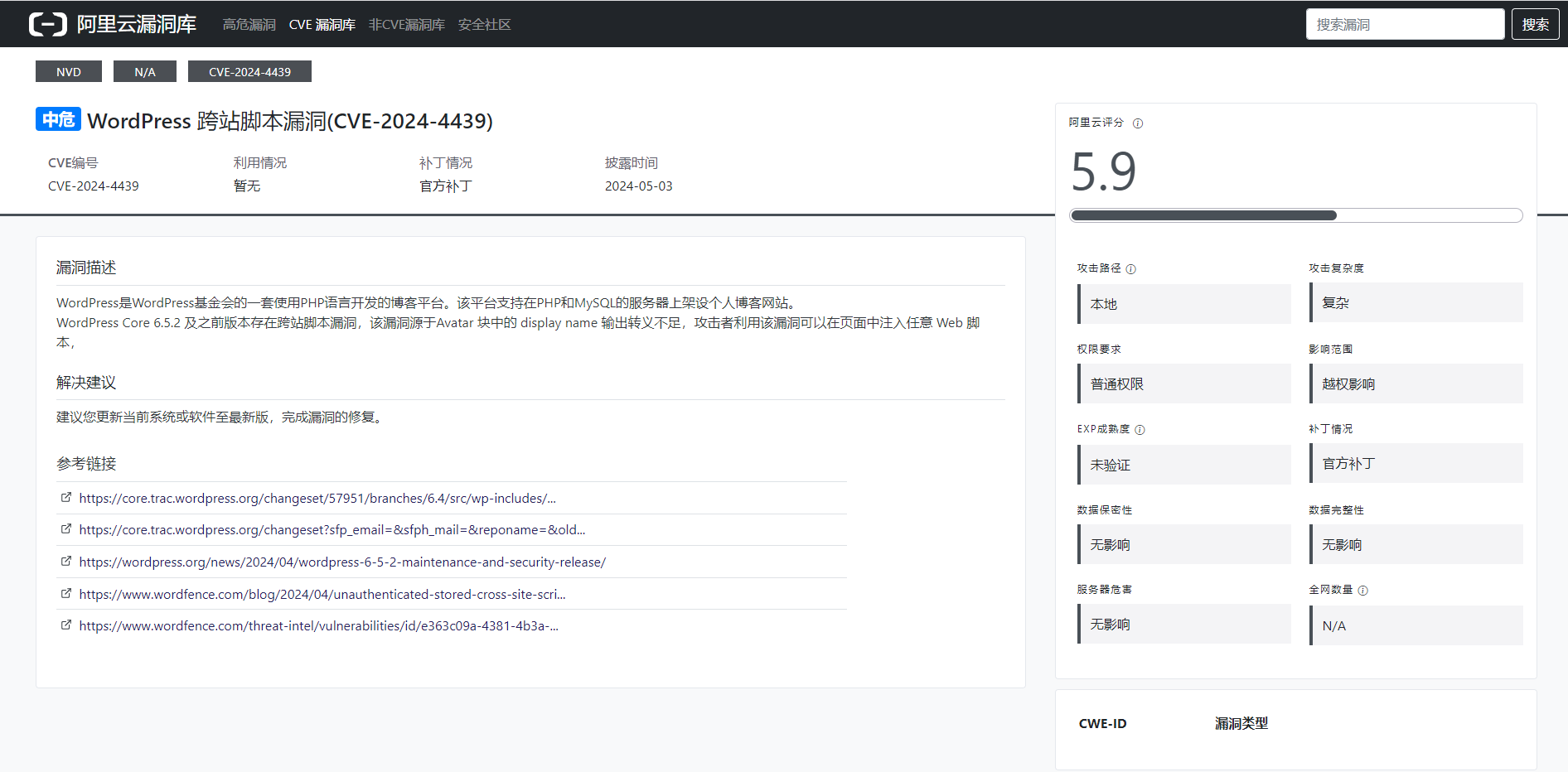Open the wordfence.com blog reference link
This screenshot has width=1568, height=772.
click(322, 594)
